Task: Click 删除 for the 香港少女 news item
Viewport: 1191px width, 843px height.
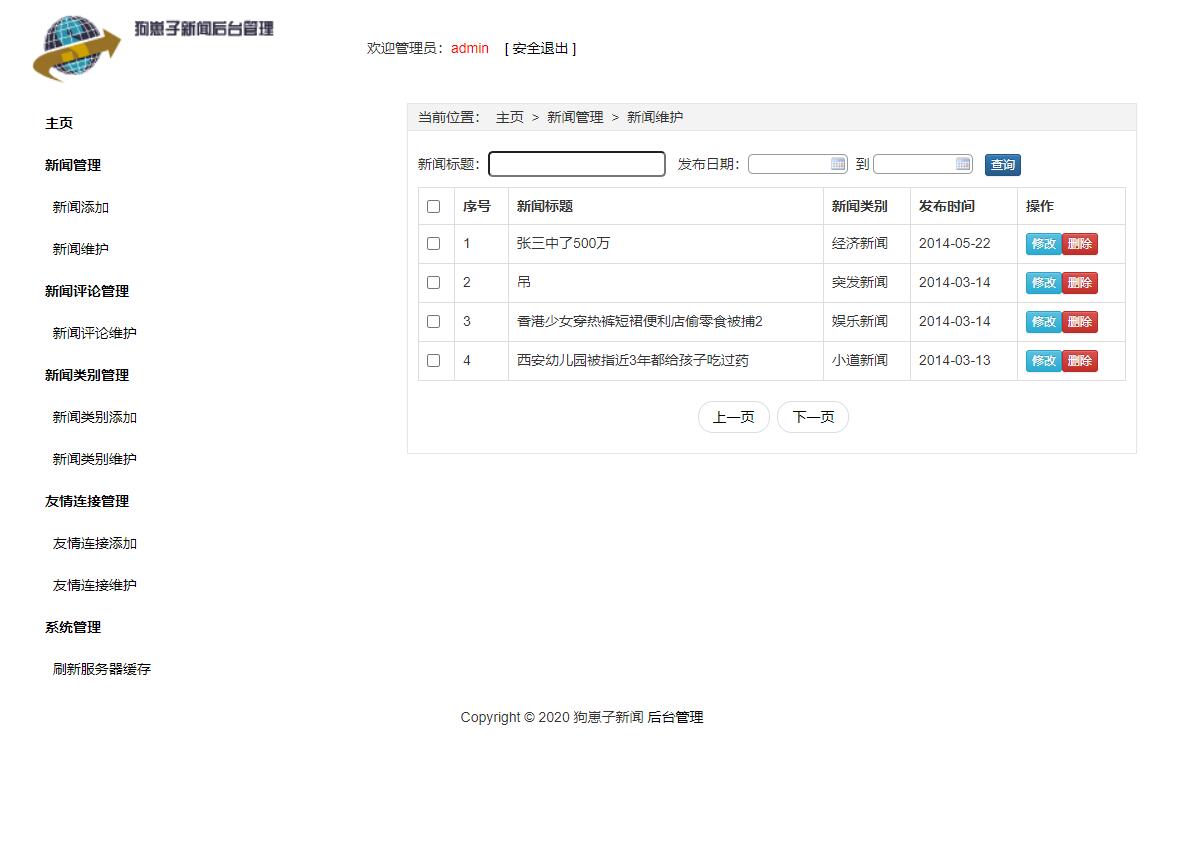Action: [1081, 321]
